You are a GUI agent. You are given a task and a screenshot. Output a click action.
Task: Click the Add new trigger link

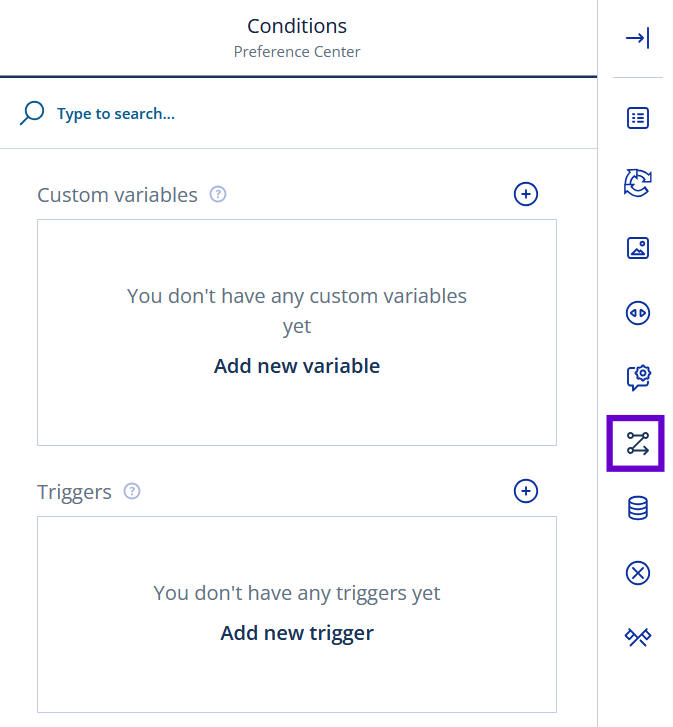297,633
